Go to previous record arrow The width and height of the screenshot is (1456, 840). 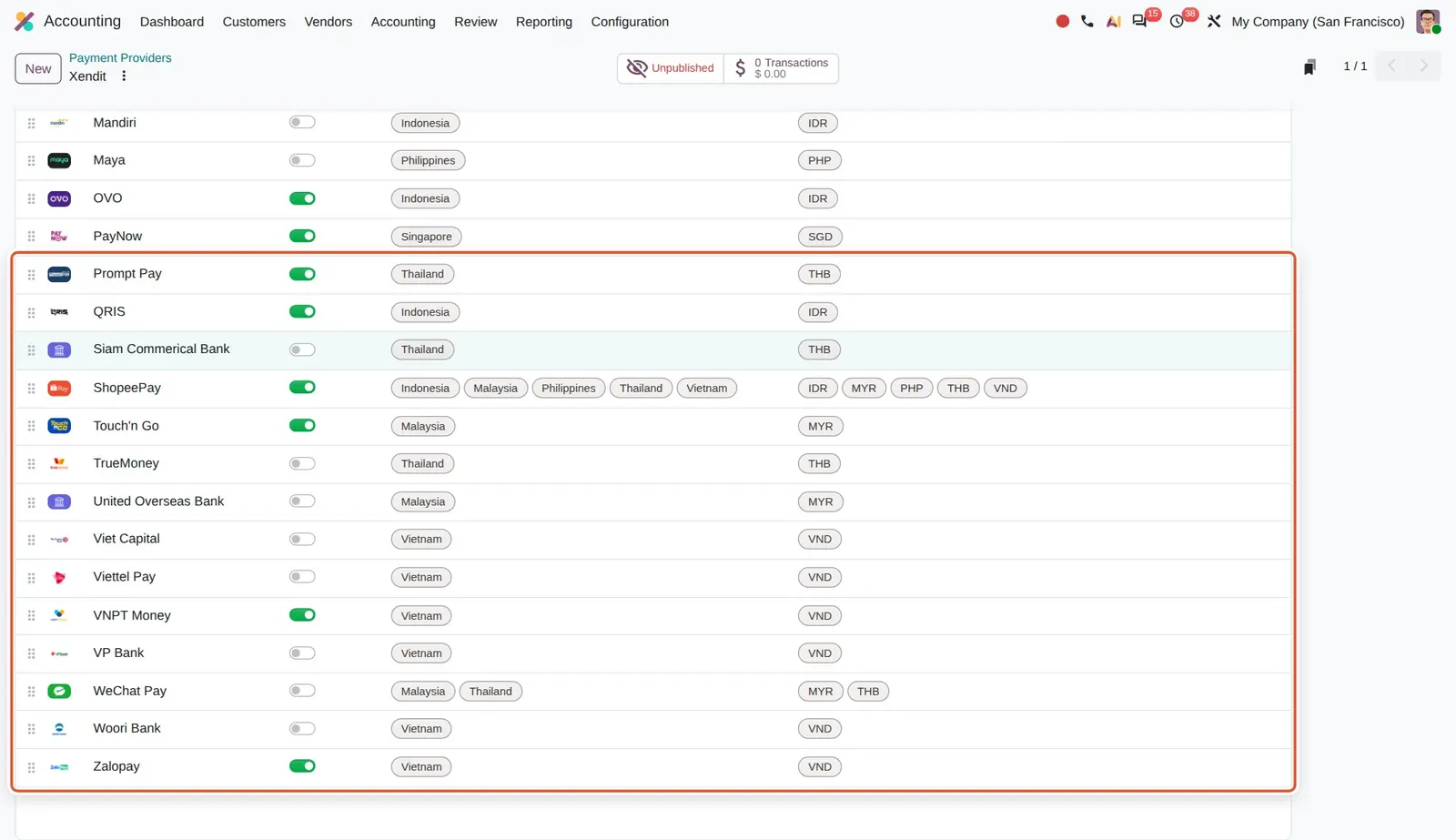tap(1391, 66)
